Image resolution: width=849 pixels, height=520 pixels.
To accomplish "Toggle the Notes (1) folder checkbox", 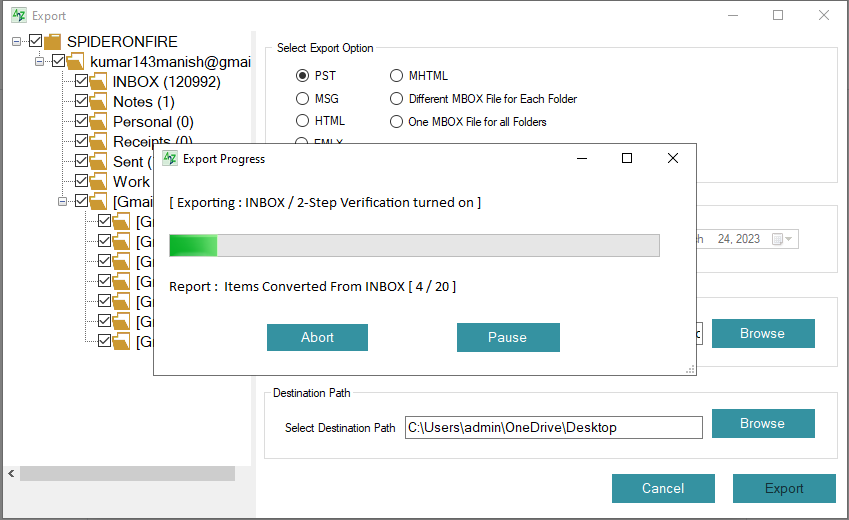I will click(x=81, y=102).
